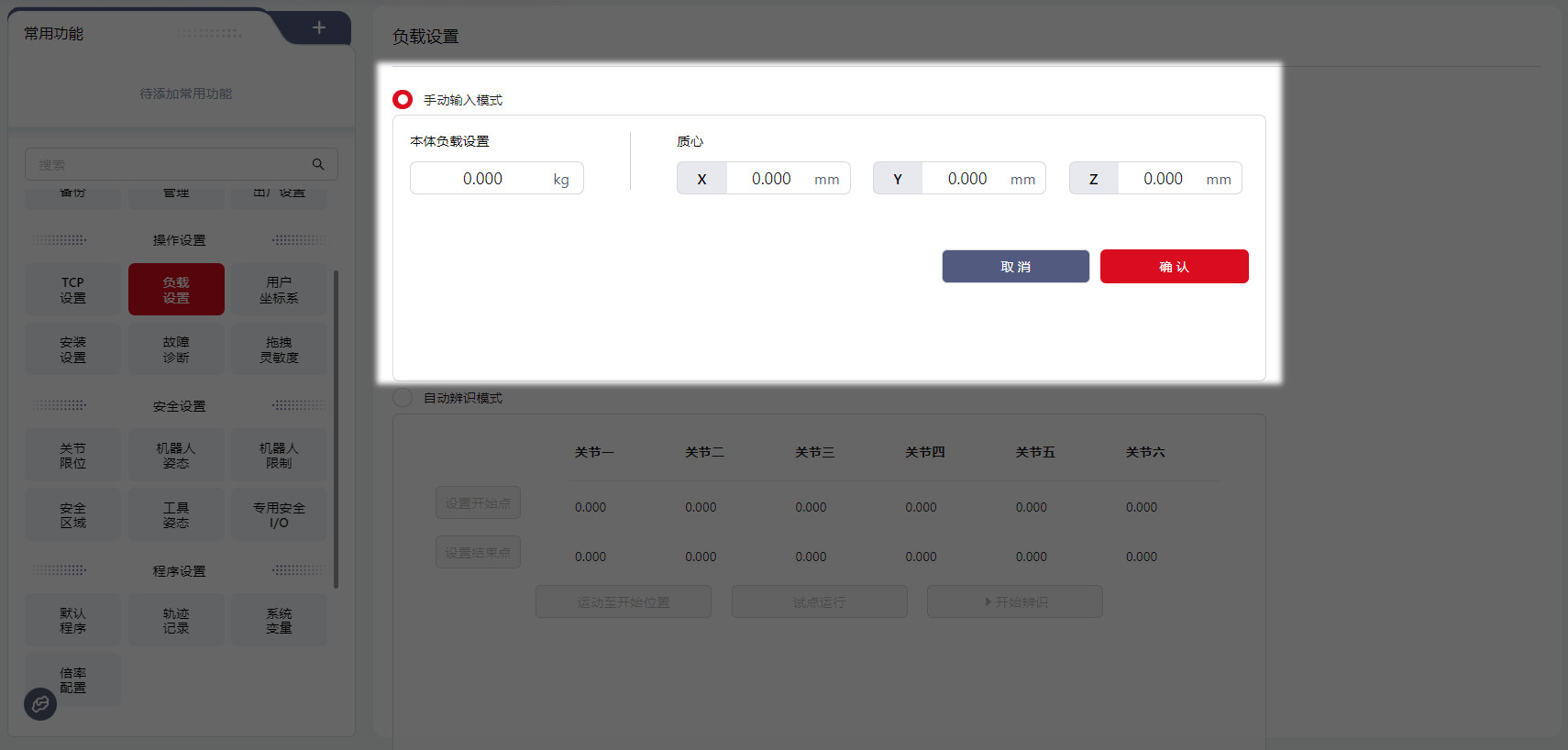Click the 本体负载设置 kg input field
Image resolution: width=1568 pixels, height=750 pixels.
pos(482,179)
